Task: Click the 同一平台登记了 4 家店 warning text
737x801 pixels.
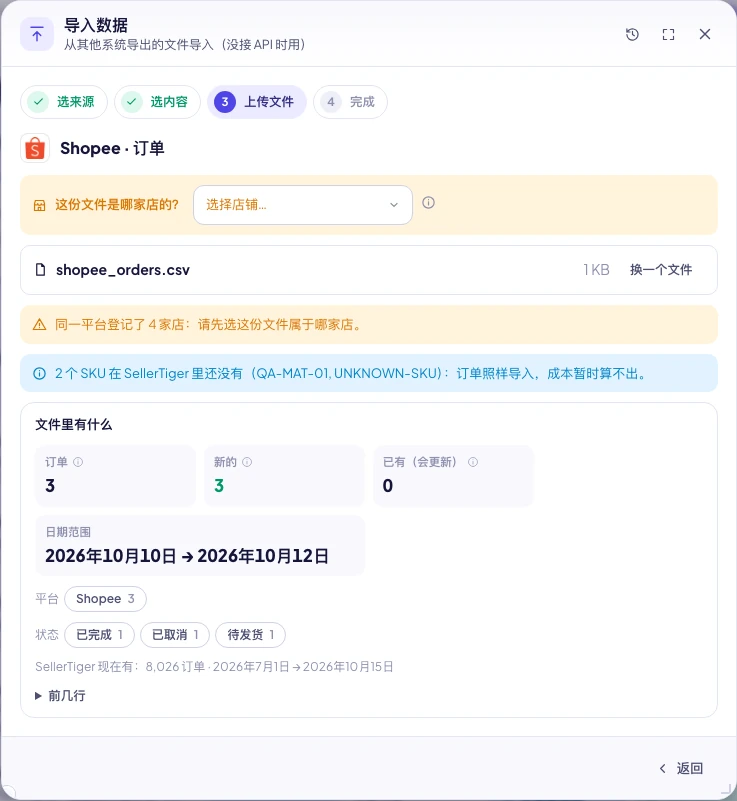Action: (x=208, y=324)
